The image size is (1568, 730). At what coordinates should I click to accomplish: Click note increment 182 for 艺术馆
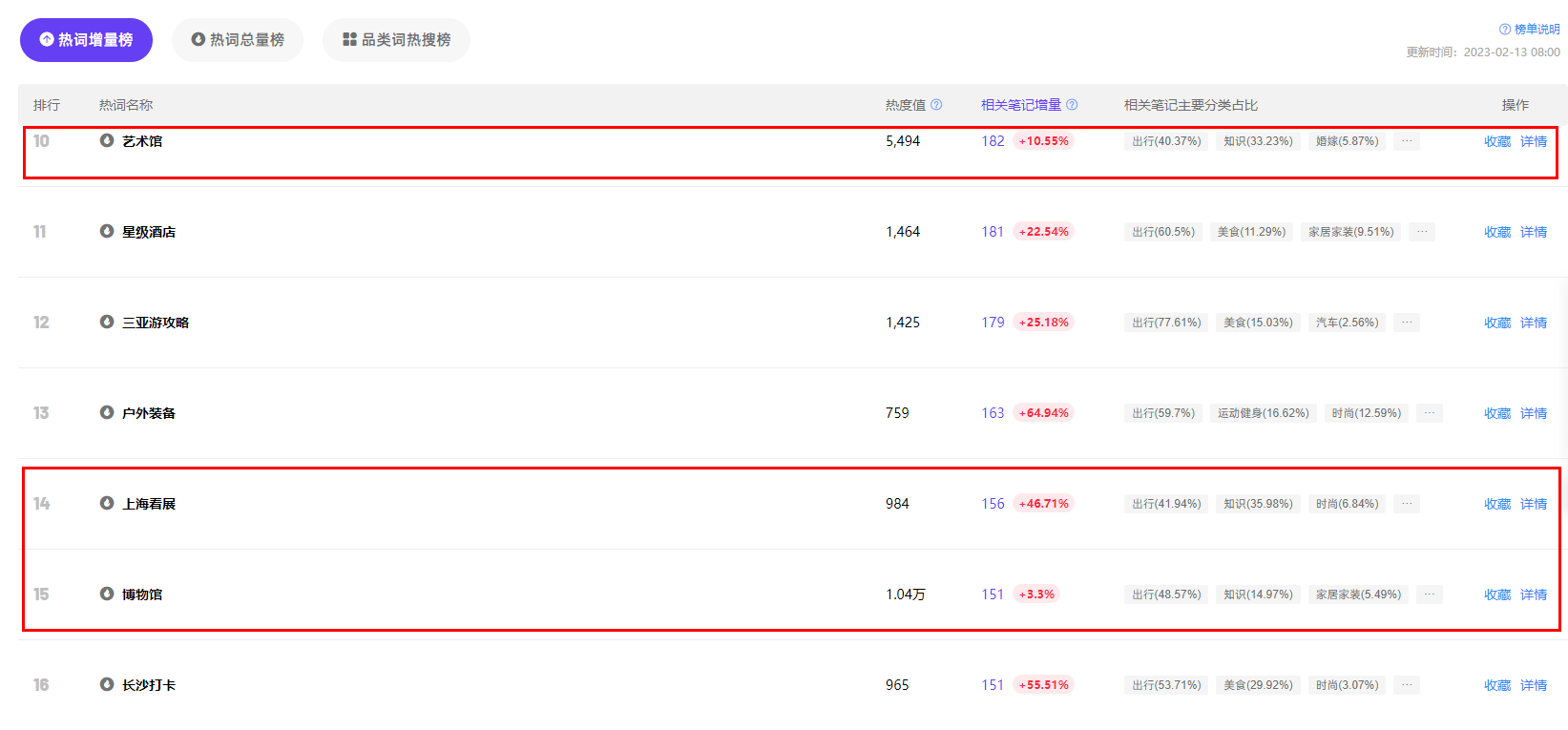pos(993,141)
